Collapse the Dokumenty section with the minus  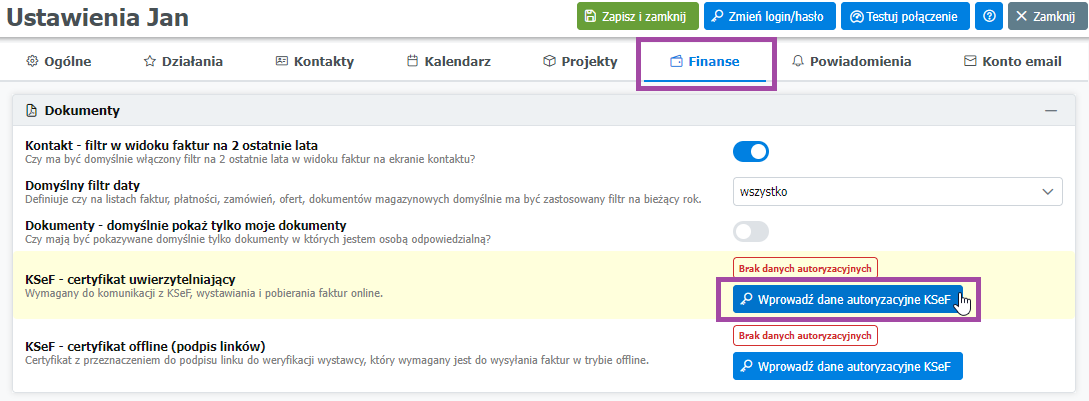(x=1051, y=111)
